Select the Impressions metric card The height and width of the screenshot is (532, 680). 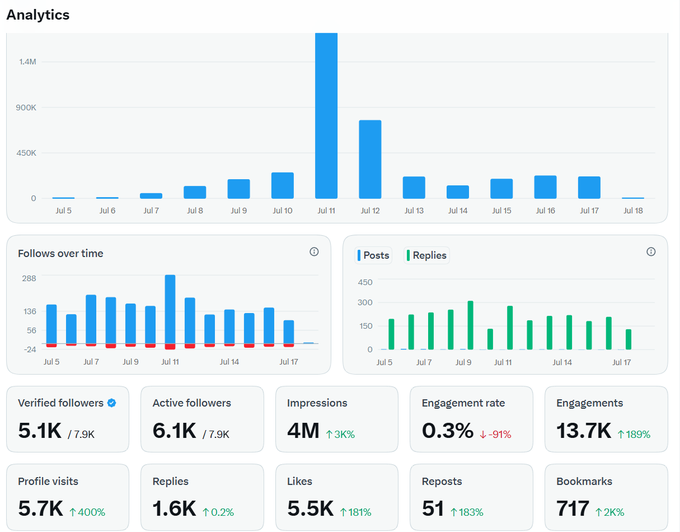(337, 419)
